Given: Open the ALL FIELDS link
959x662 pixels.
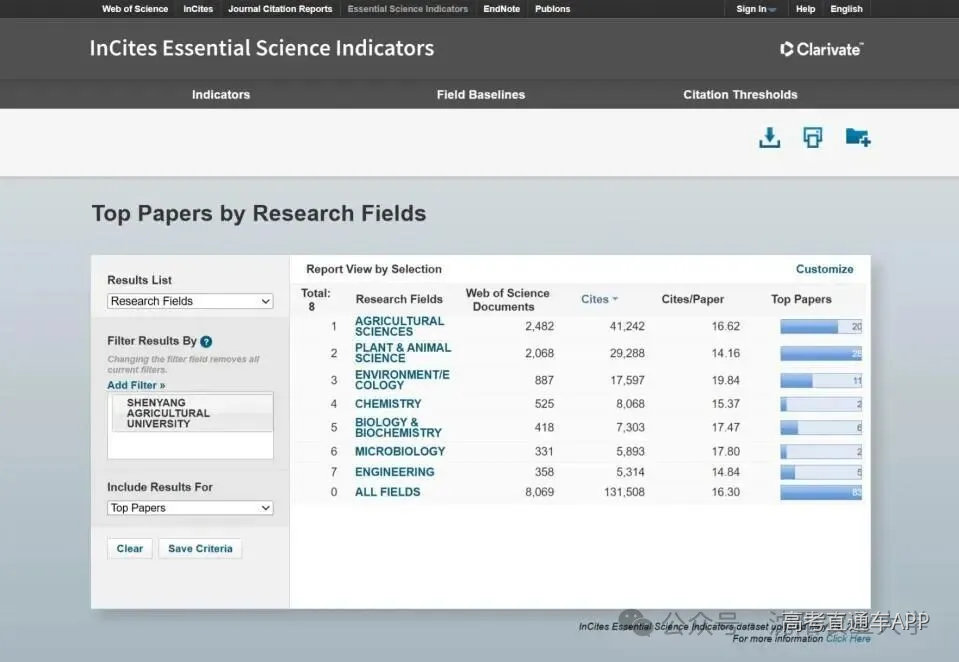Looking at the screenshot, I should click(x=387, y=492).
